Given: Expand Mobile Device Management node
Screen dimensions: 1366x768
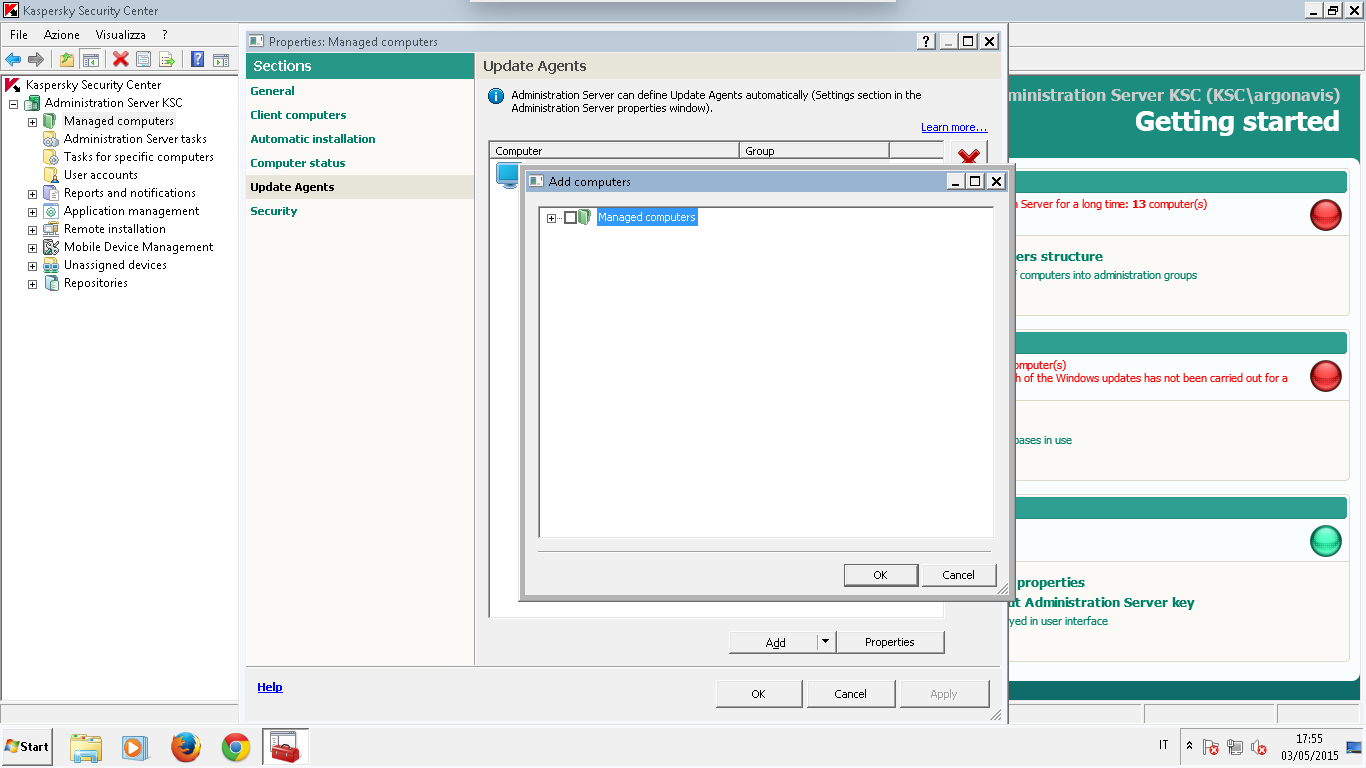Looking at the screenshot, I should [x=32, y=248].
